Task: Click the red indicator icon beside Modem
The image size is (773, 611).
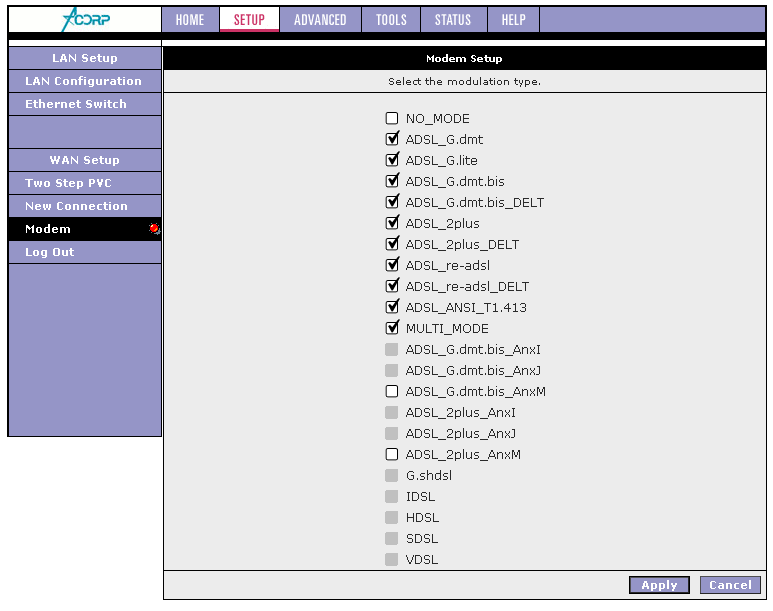Action: point(154,228)
